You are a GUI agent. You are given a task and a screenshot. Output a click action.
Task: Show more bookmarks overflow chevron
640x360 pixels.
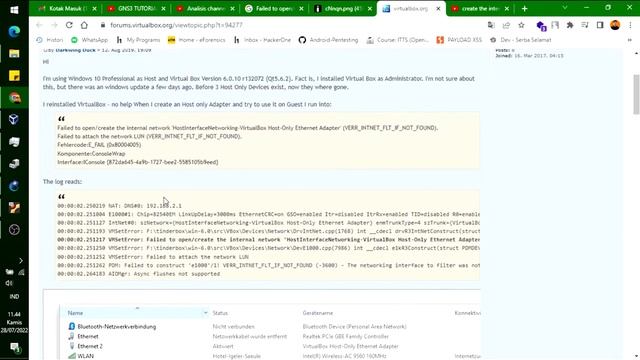[x=629, y=40]
